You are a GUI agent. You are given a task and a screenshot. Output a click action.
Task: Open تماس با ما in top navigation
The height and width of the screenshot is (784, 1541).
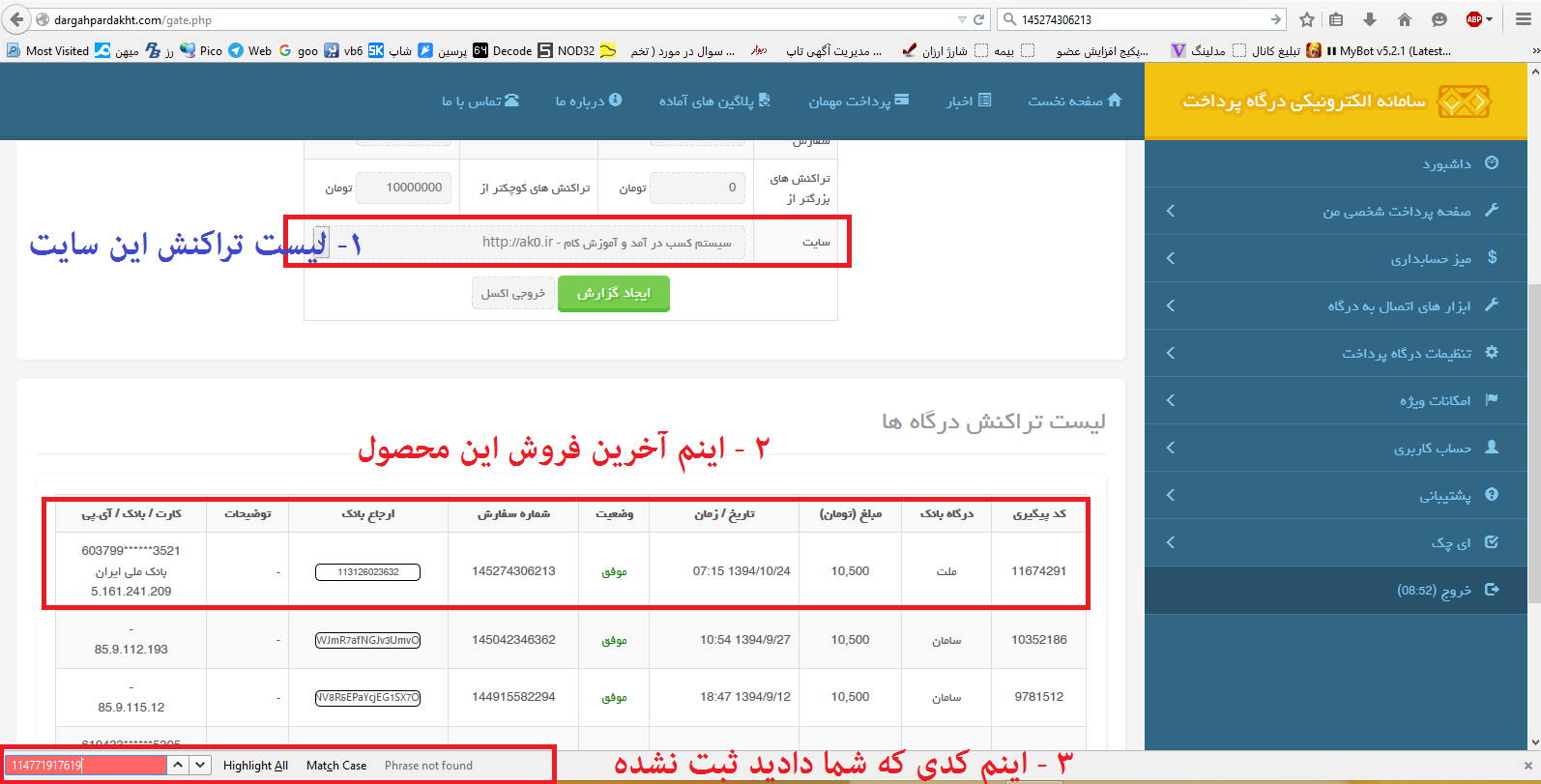[480, 101]
